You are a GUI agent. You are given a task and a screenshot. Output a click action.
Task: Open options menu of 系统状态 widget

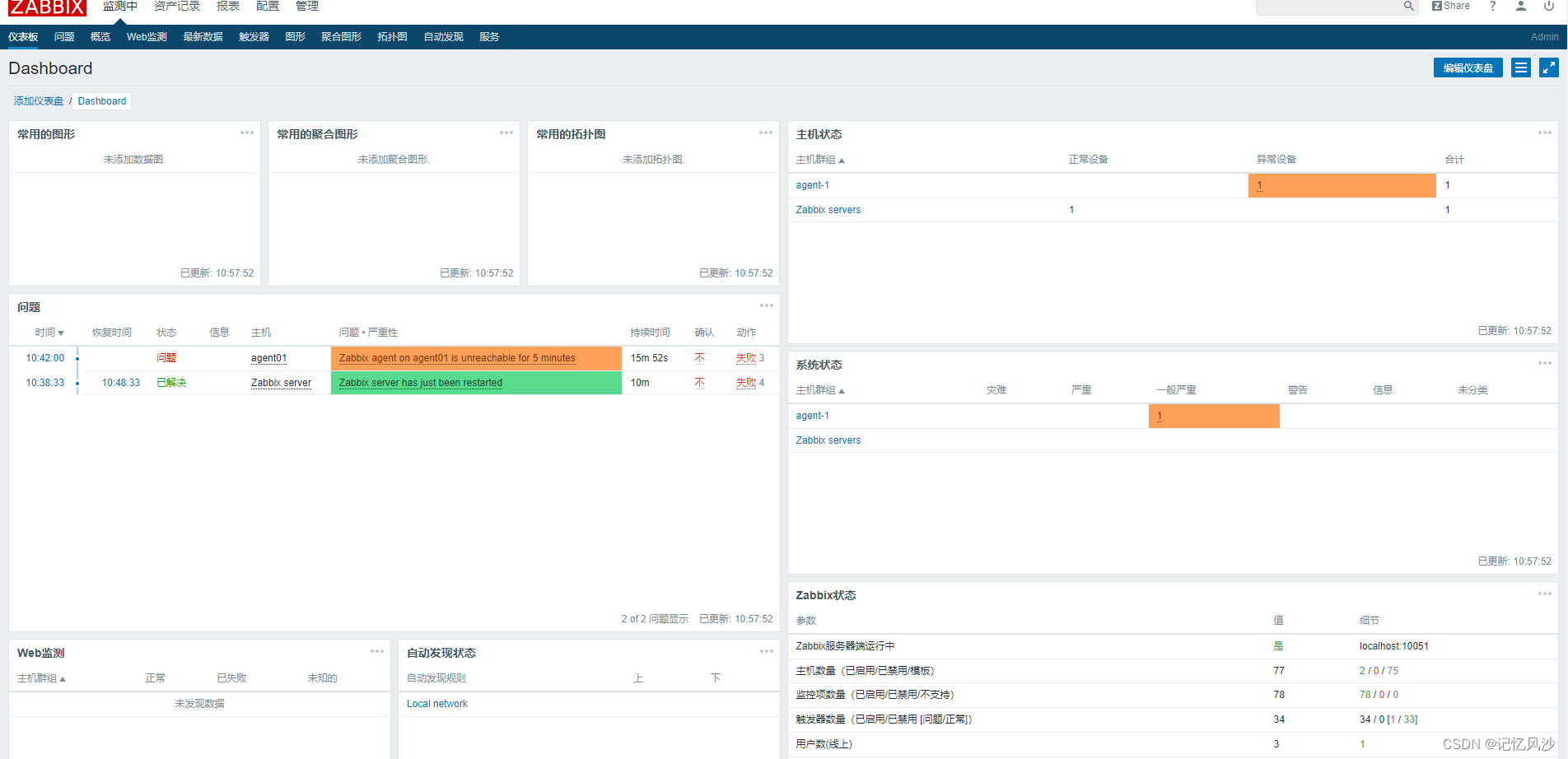1545,363
